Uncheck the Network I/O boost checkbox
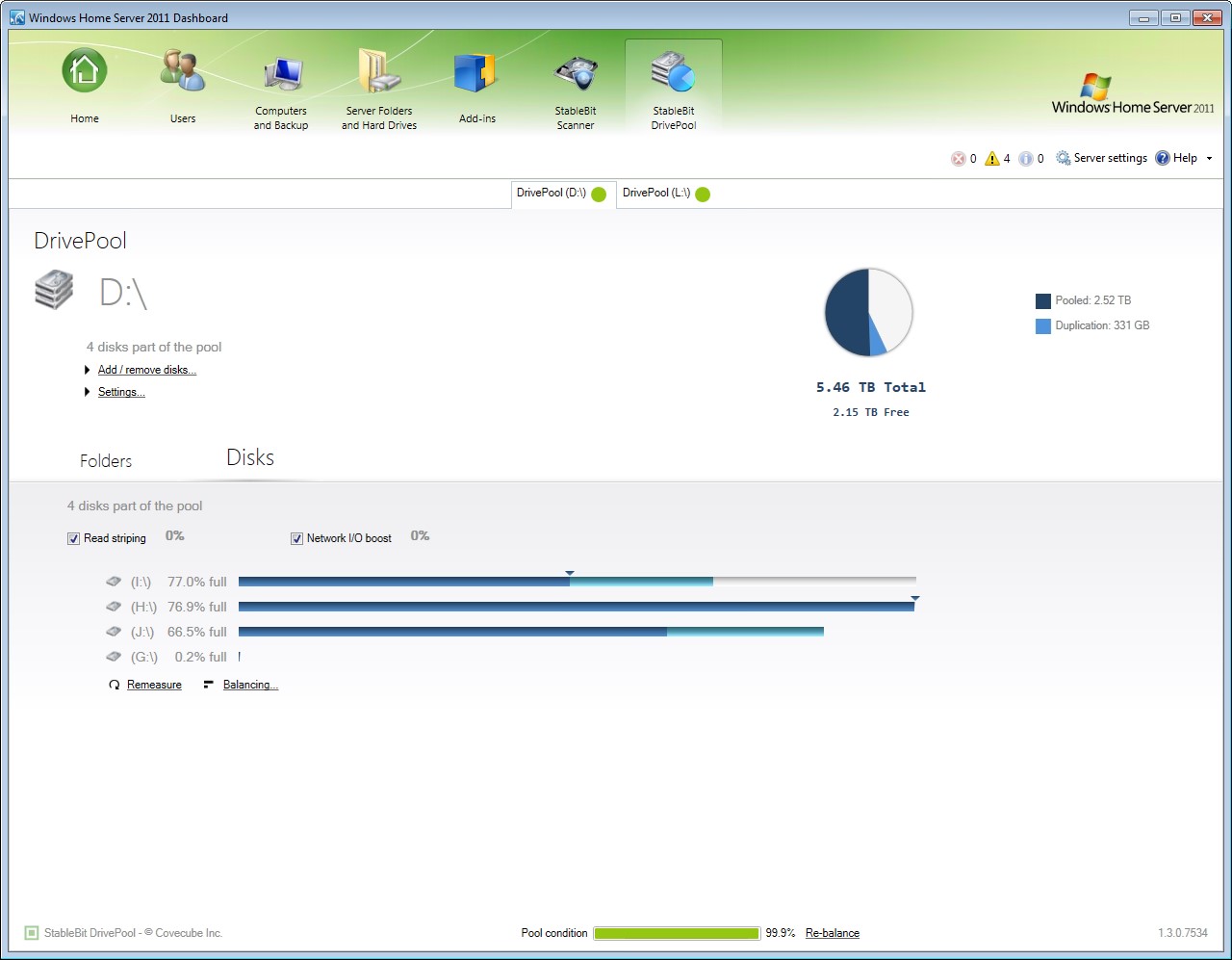The image size is (1232, 960). tap(297, 539)
